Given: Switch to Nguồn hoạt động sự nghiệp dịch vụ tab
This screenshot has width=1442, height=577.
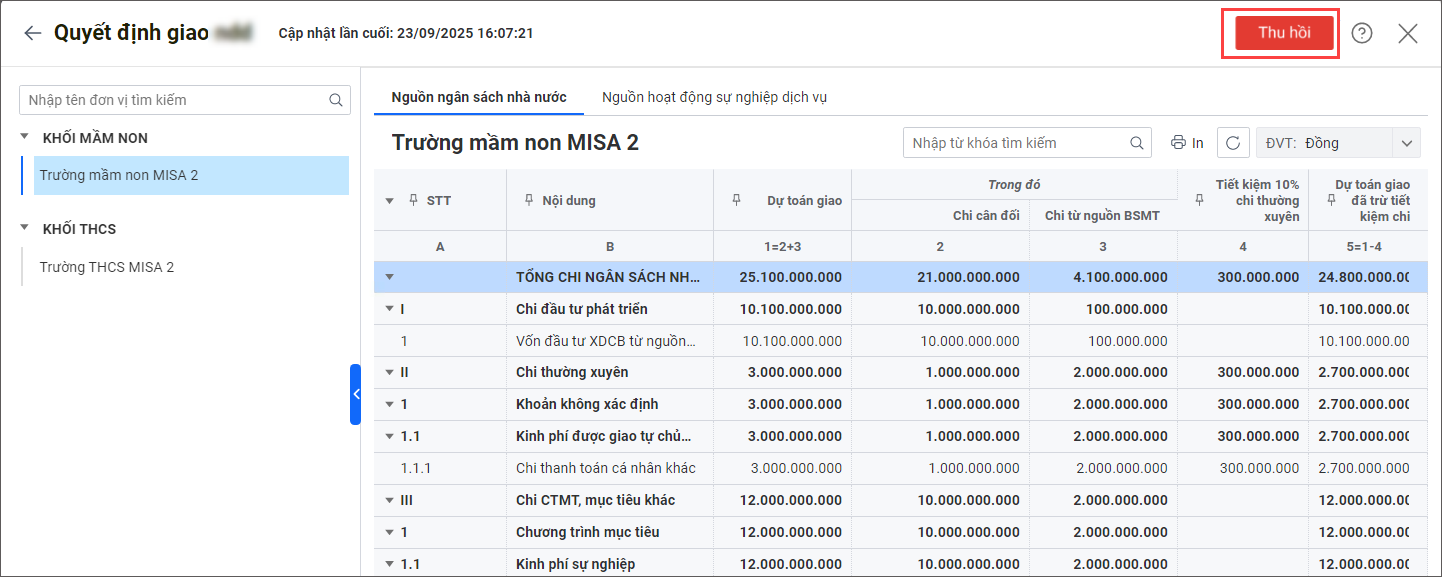Looking at the screenshot, I should coord(714,97).
